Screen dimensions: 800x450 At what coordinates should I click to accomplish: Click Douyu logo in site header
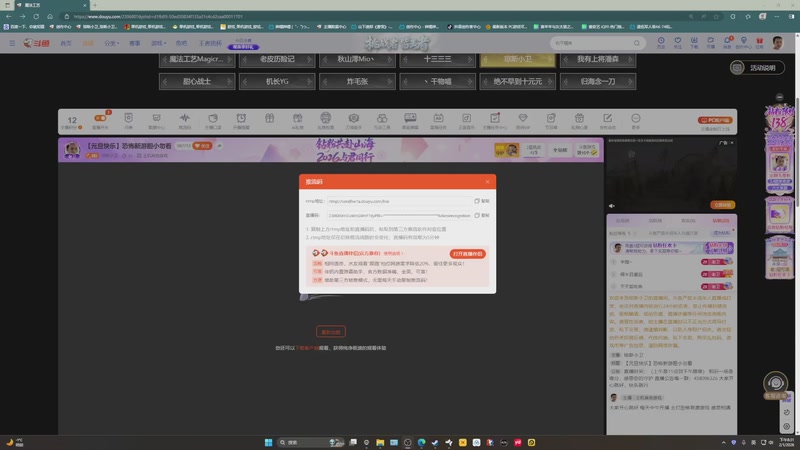(x=36, y=43)
